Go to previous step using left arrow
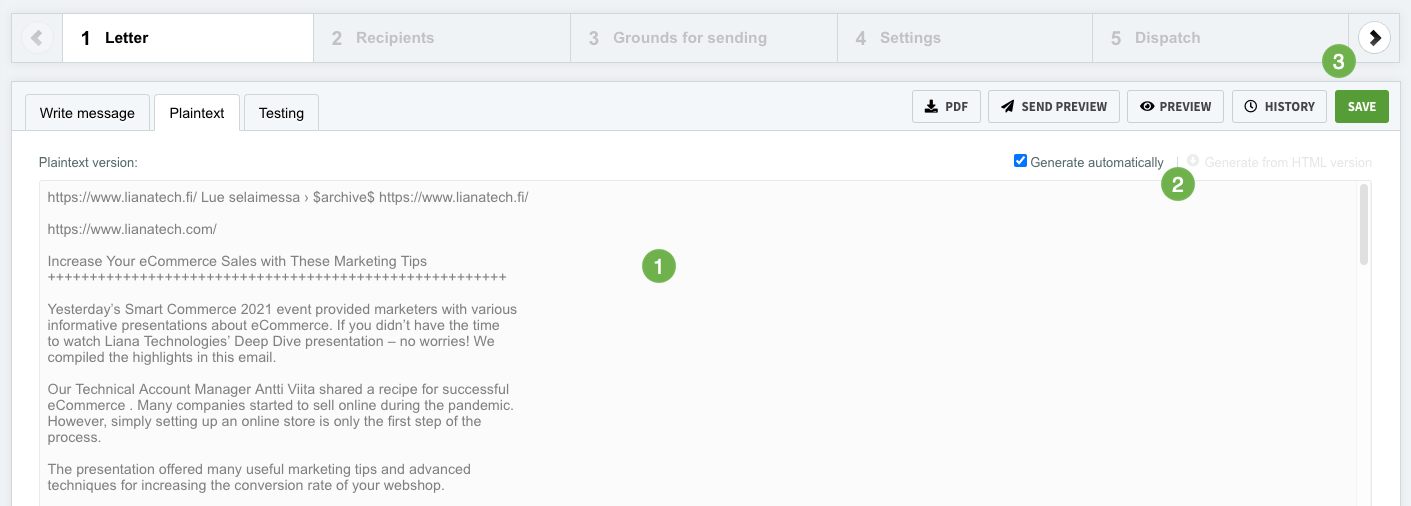The width and height of the screenshot is (1411, 506). [37, 38]
